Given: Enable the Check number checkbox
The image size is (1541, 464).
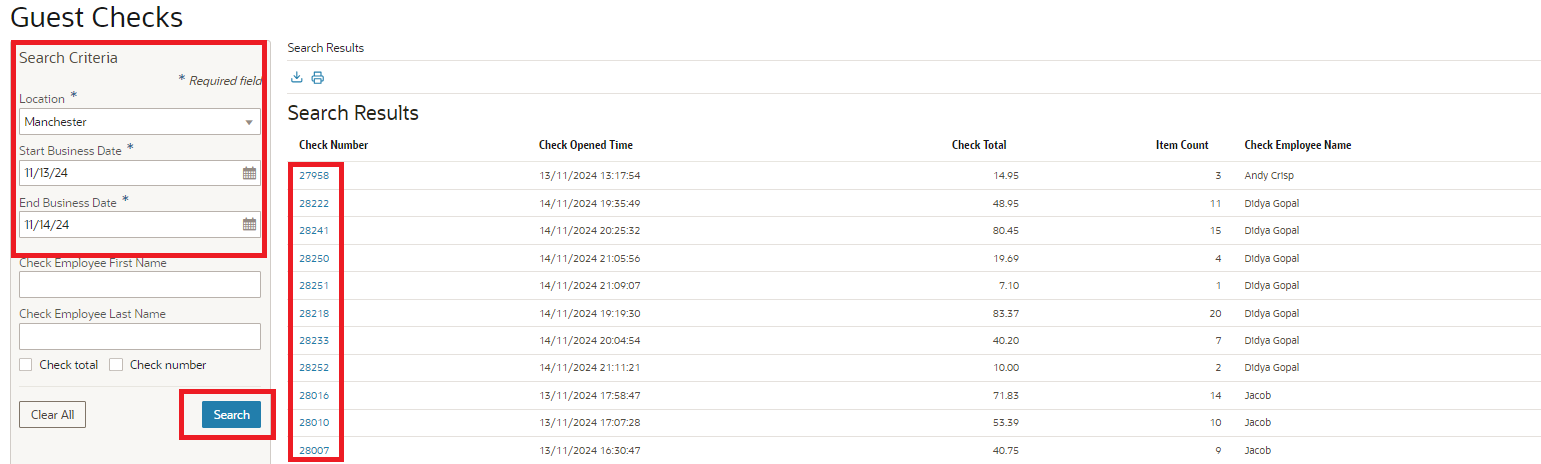Looking at the screenshot, I should point(116,365).
